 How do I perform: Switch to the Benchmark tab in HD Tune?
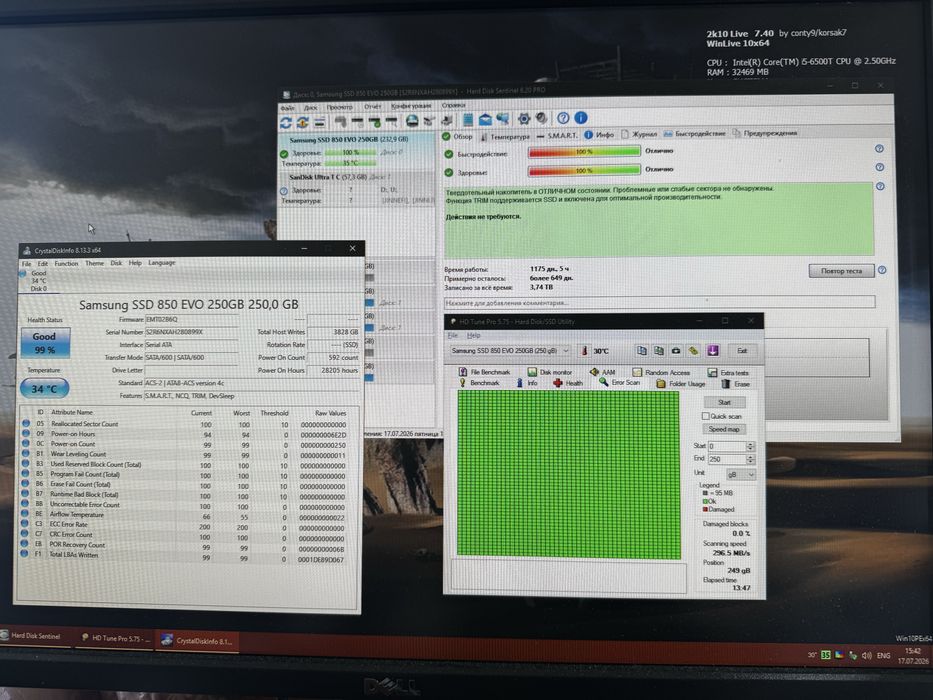[479, 383]
